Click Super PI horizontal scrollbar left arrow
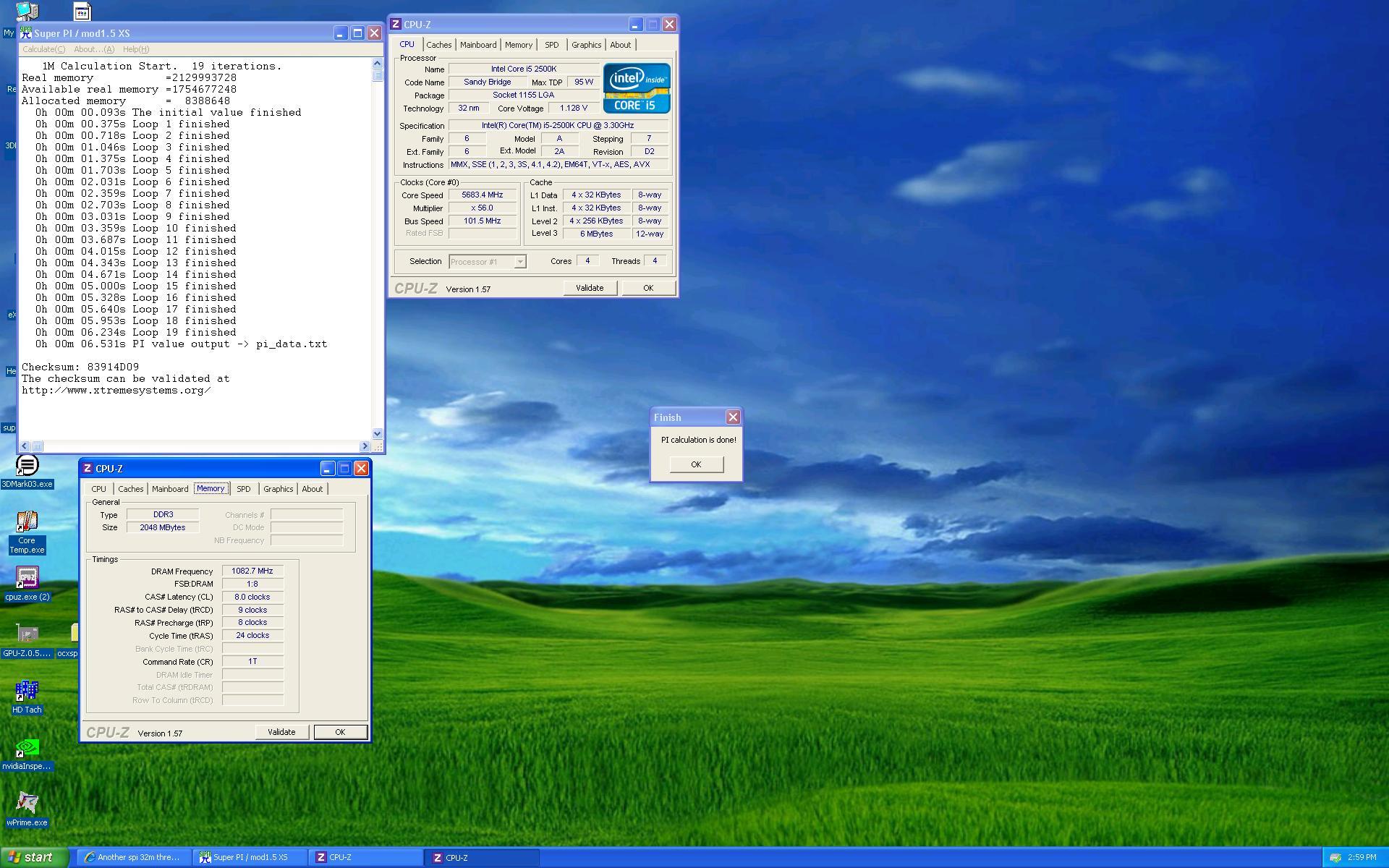 [x=25, y=446]
